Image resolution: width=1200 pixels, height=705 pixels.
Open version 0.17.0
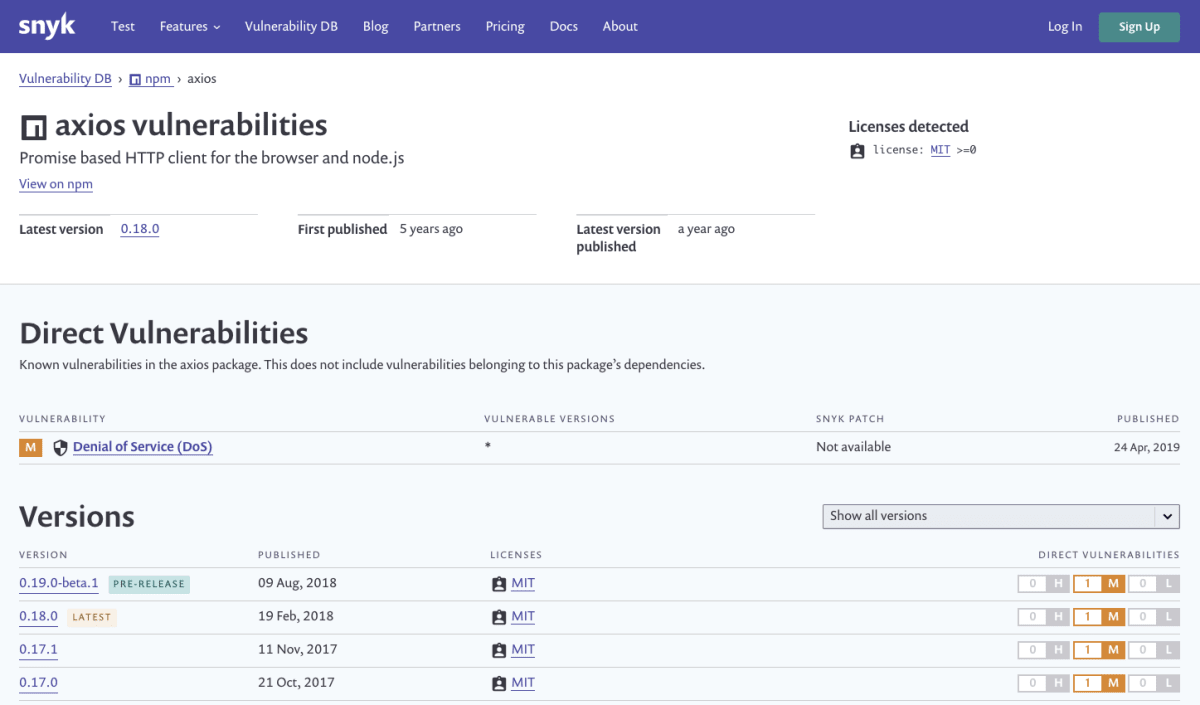[x=39, y=683]
